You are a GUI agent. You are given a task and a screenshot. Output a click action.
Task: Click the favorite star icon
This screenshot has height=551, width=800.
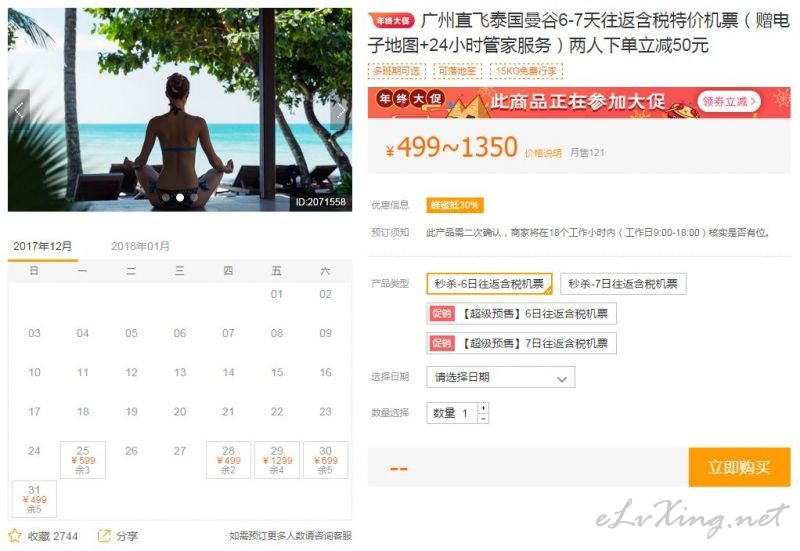coord(15,535)
